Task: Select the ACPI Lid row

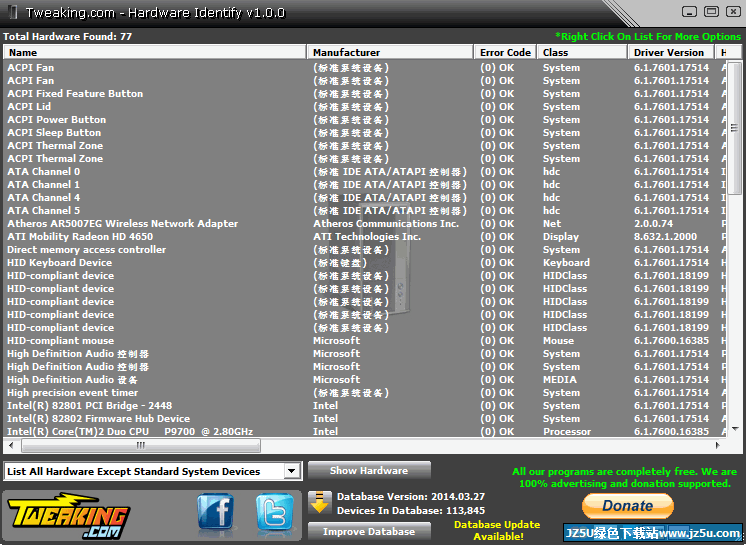Action: pyautogui.click(x=365, y=107)
